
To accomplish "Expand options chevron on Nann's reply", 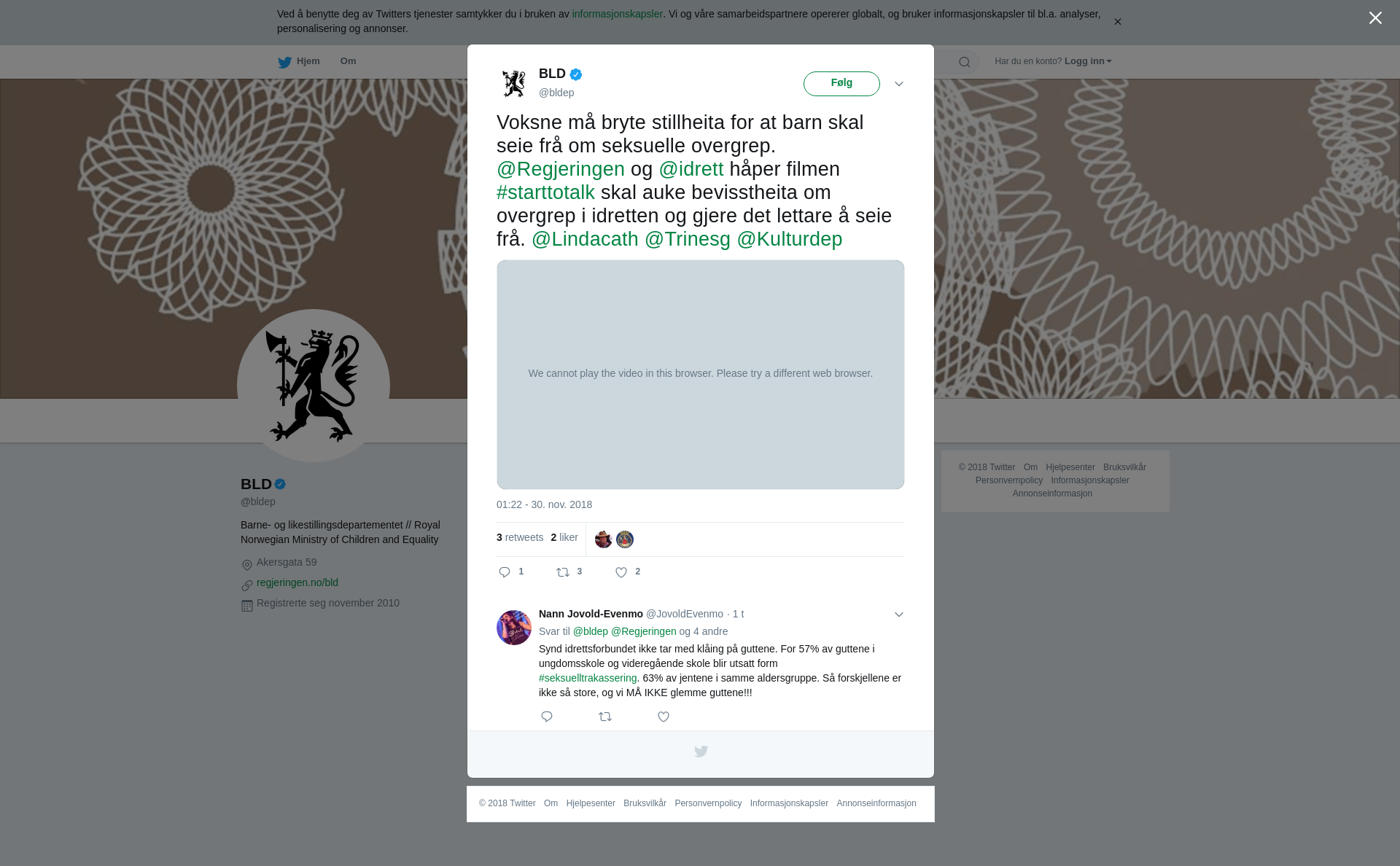I will tap(899, 615).
